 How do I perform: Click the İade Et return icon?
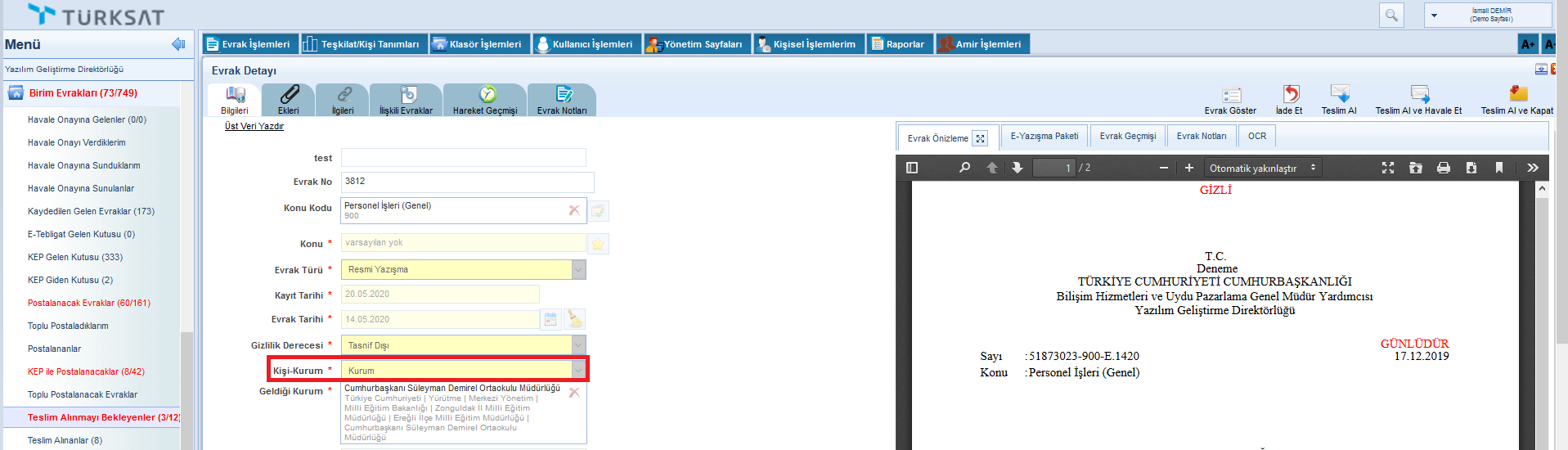tap(1290, 95)
